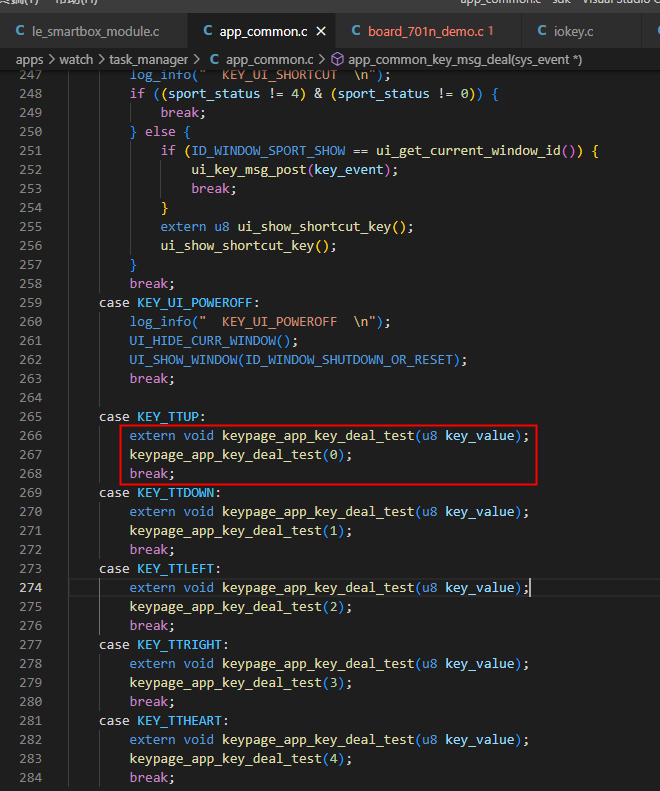Click 'case KEY_TTHEART:' label
The height and width of the screenshot is (791, 660).
(x=163, y=721)
